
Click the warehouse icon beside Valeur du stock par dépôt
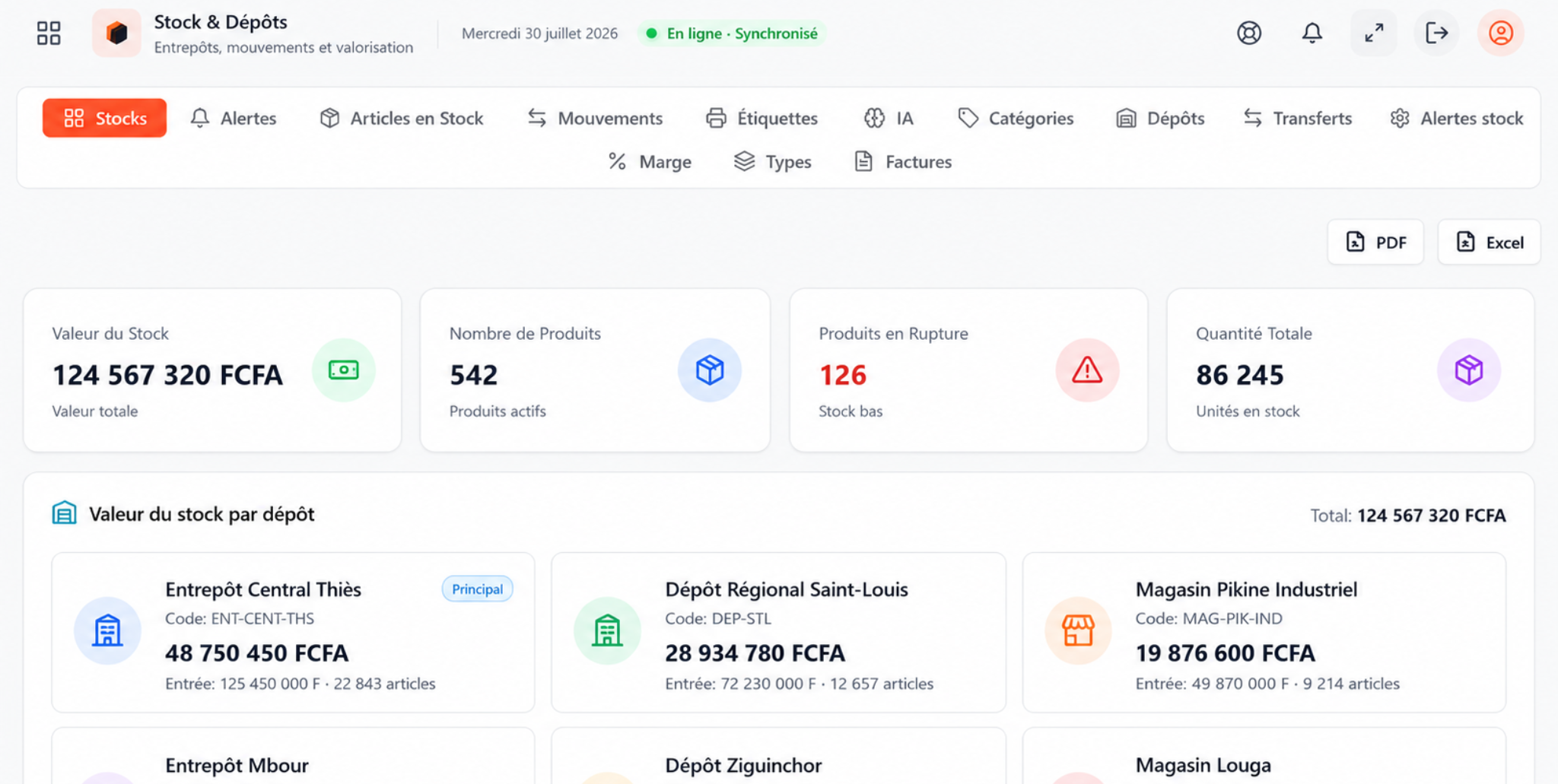tap(65, 513)
